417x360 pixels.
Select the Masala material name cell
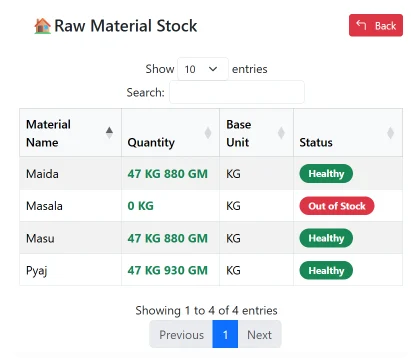(70, 206)
